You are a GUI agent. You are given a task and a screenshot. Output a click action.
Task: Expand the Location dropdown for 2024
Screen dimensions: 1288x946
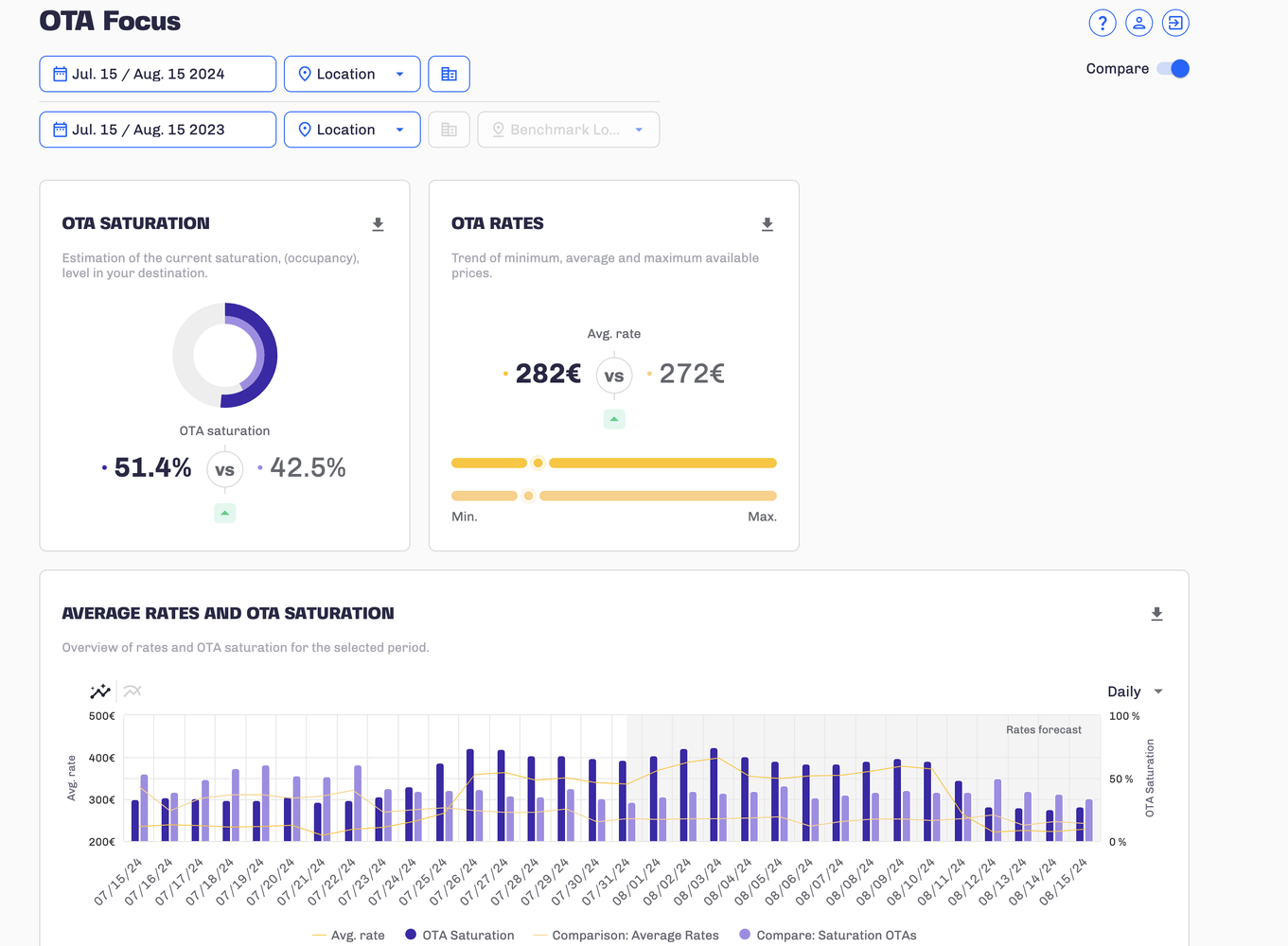(352, 74)
